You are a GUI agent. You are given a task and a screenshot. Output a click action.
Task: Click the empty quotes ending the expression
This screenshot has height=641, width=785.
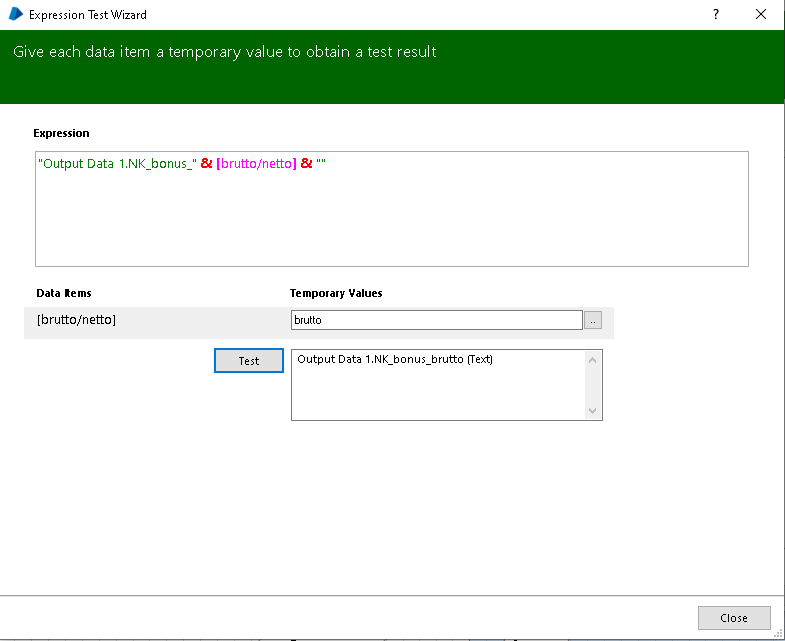coord(322,164)
